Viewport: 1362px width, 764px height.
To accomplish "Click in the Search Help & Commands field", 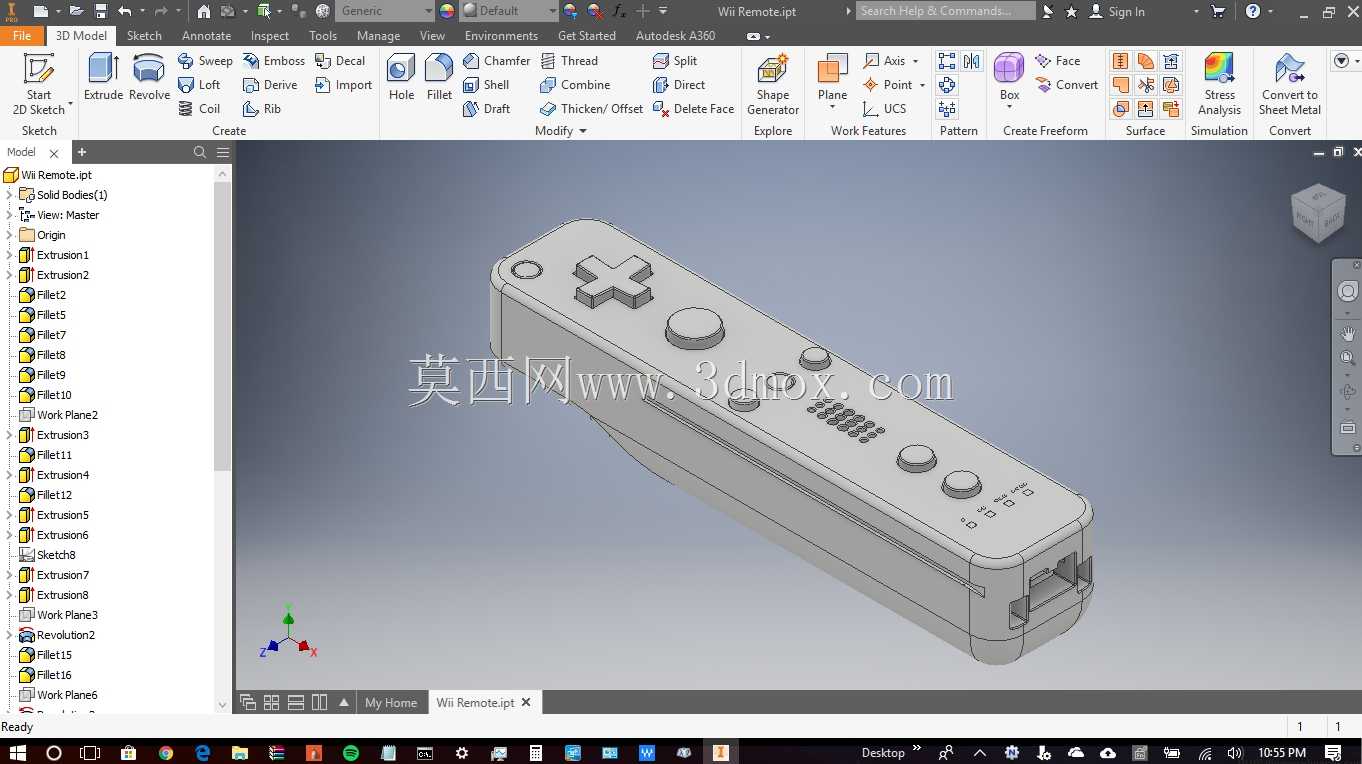I will (946, 11).
